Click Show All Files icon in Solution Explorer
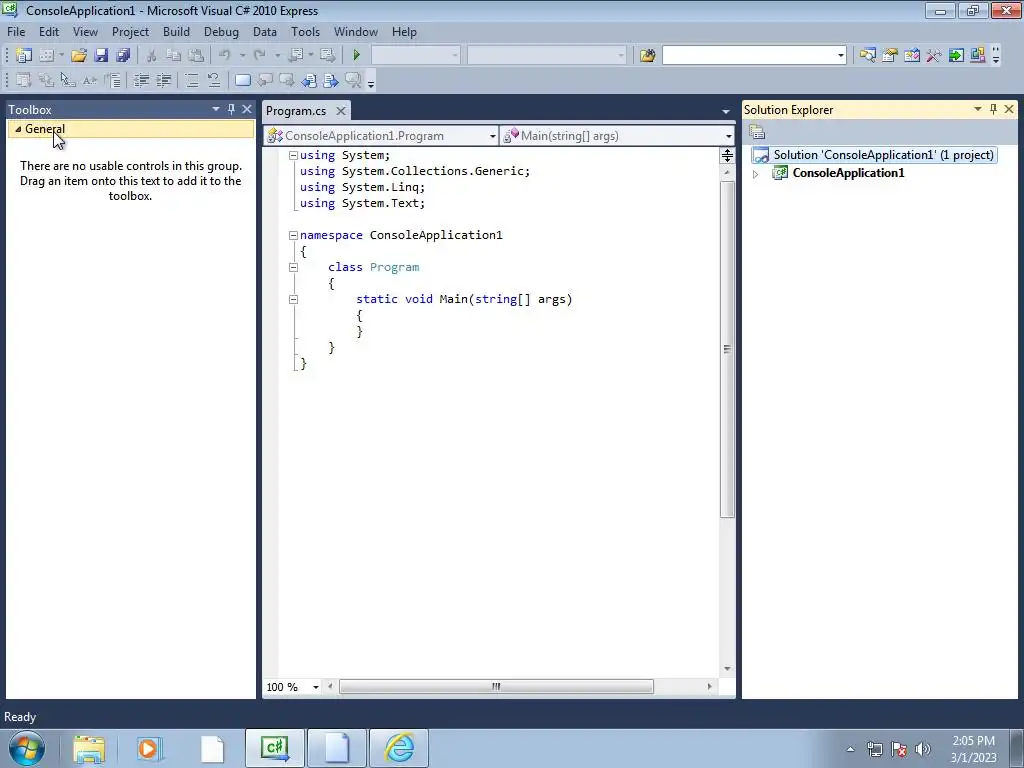 tap(757, 133)
